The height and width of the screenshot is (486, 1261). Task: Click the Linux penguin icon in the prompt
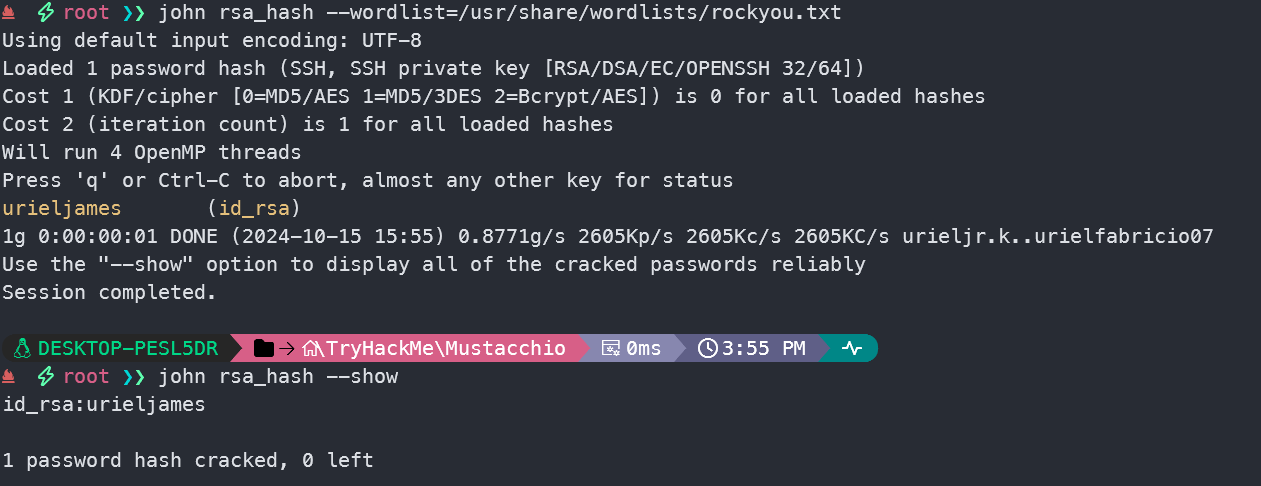(x=22, y=348)
